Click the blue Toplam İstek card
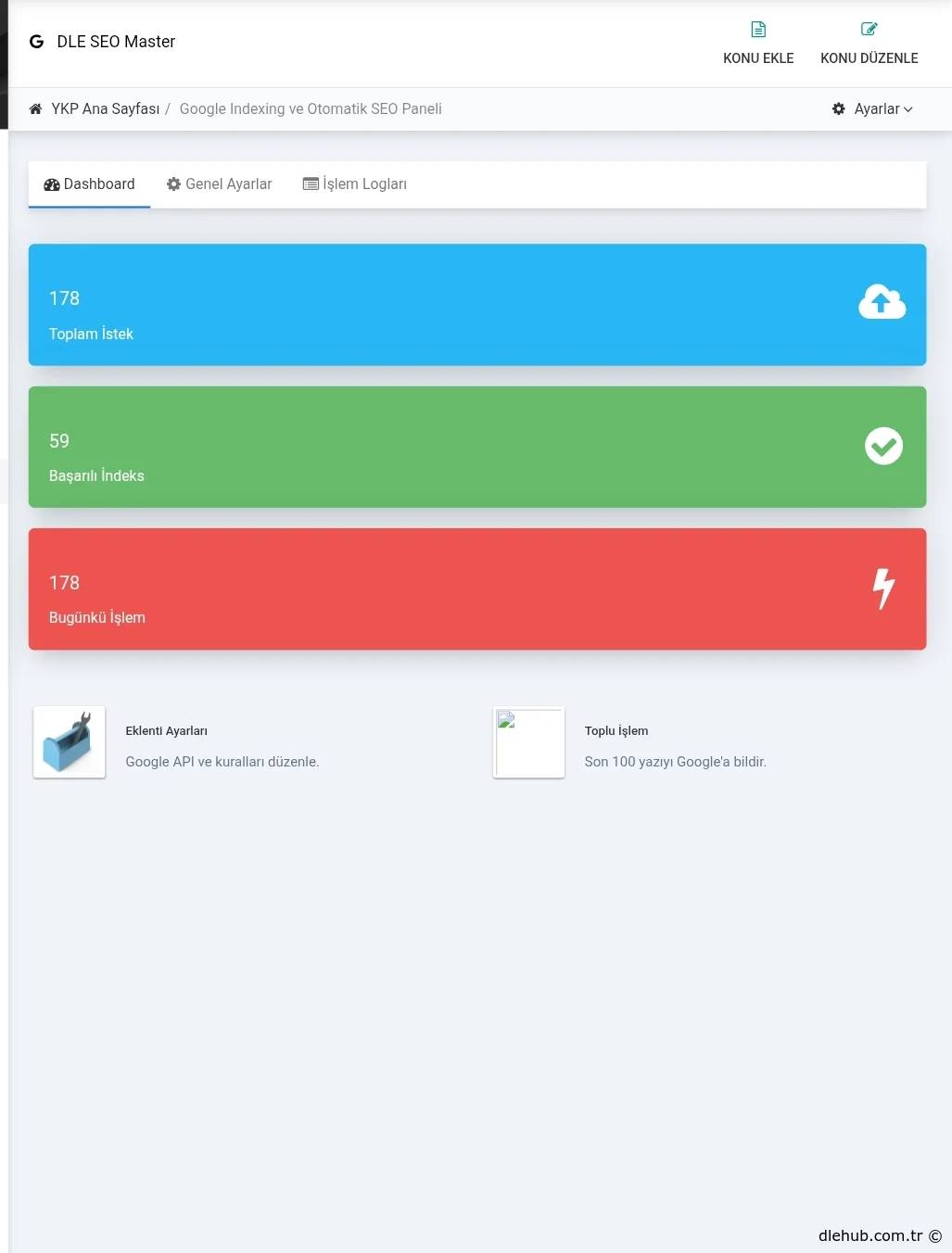The height and width of the screenshot is (1253, 952). pyautogui.click(x=477, y=304)
